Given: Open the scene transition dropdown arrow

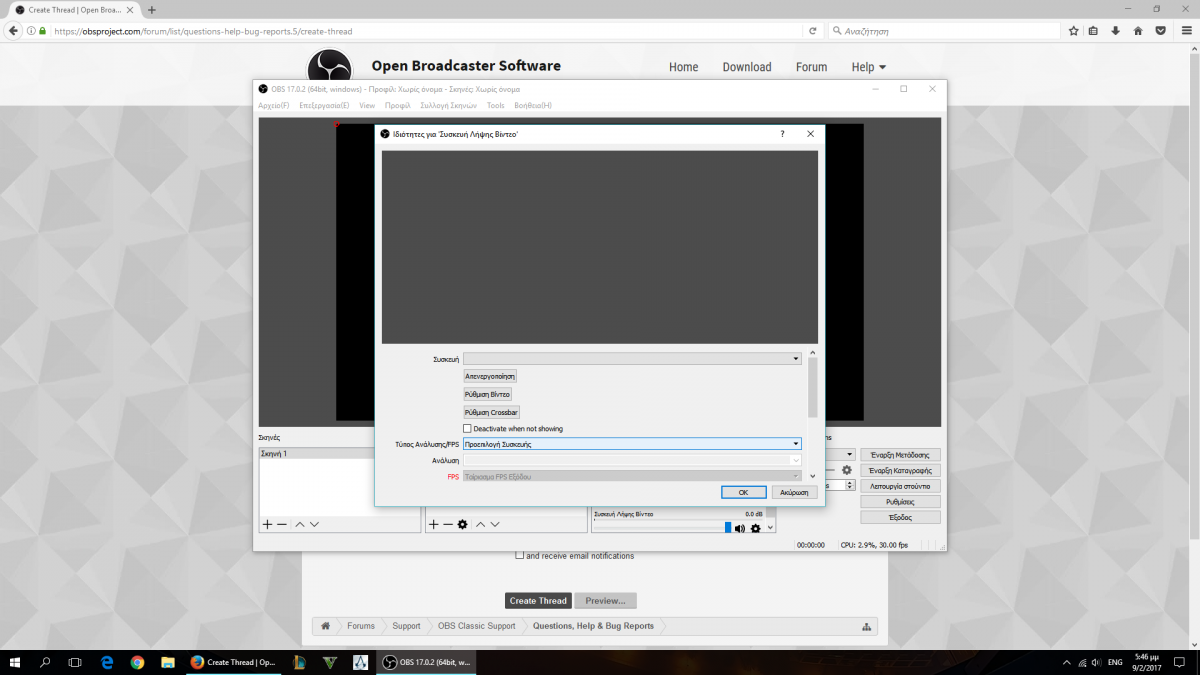Looking at the screenshot, I should click(x=851, y=454).
